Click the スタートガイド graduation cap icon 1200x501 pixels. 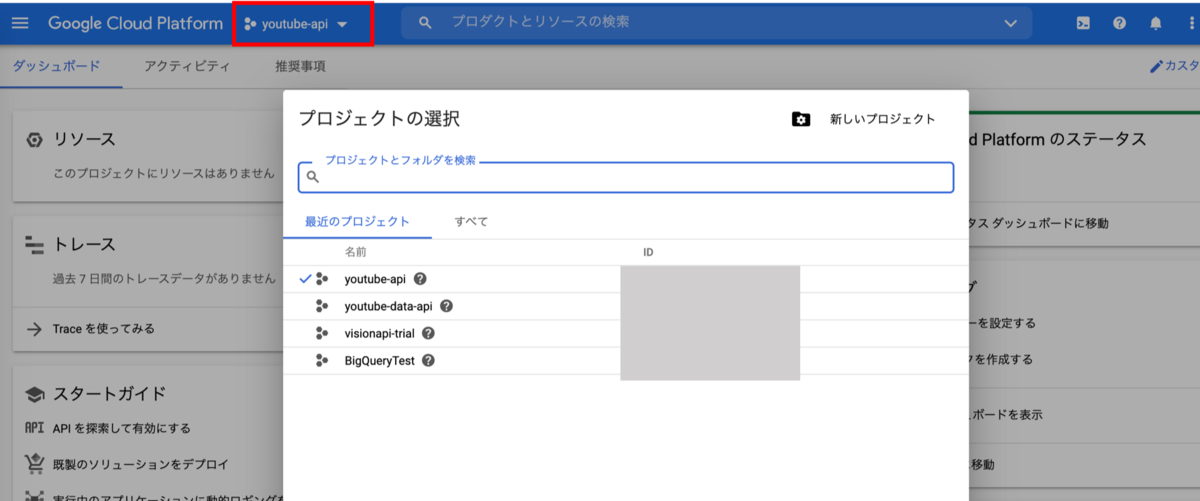(34, 394)
